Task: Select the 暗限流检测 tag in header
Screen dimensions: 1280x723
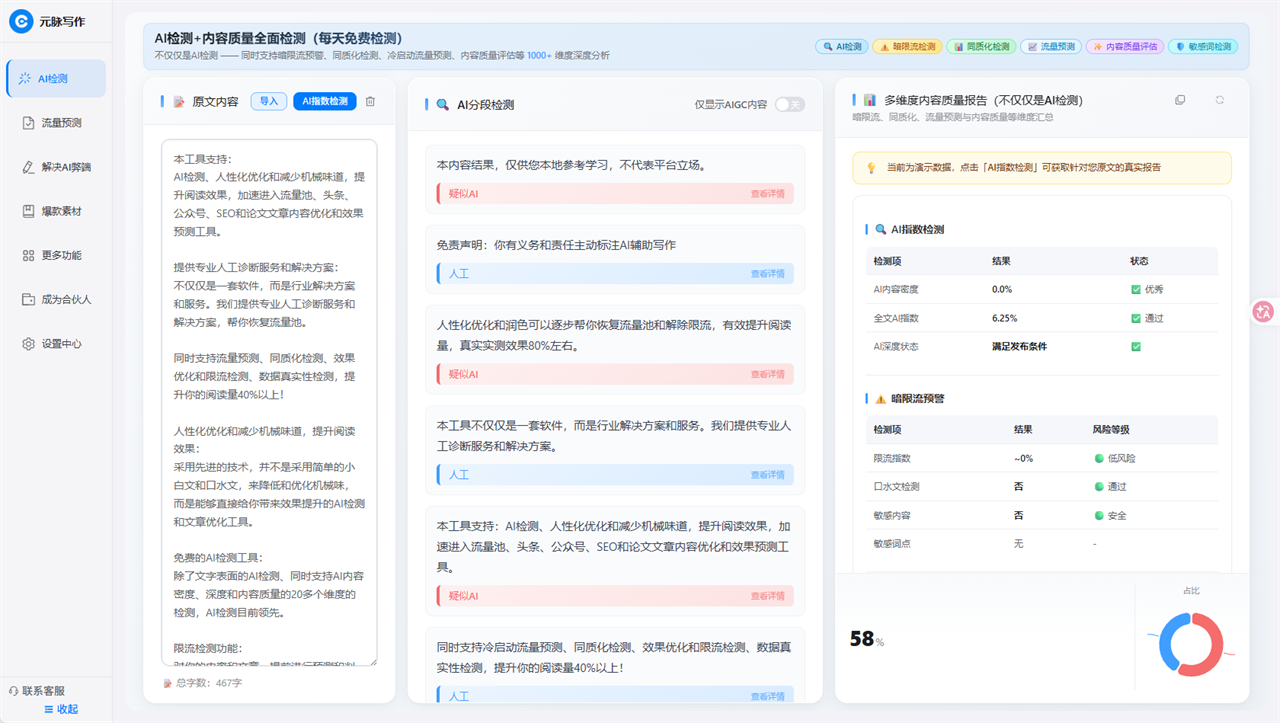Action: [906, 46]
